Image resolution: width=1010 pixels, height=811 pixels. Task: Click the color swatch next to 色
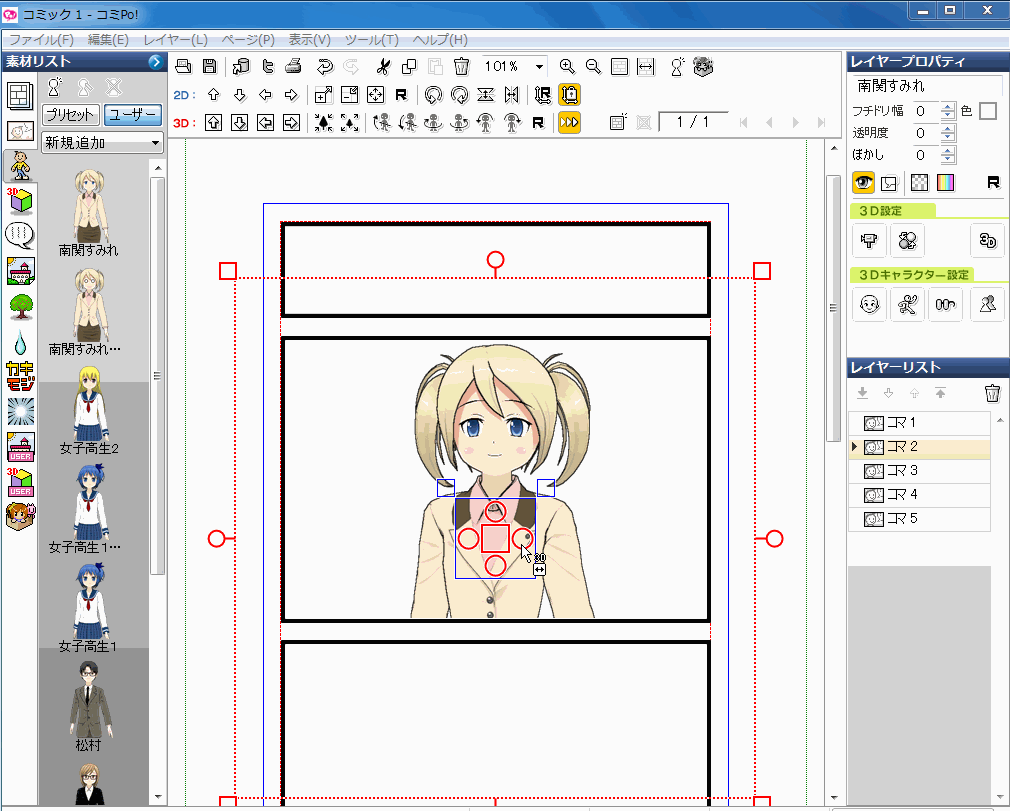[x=988, y=111]
